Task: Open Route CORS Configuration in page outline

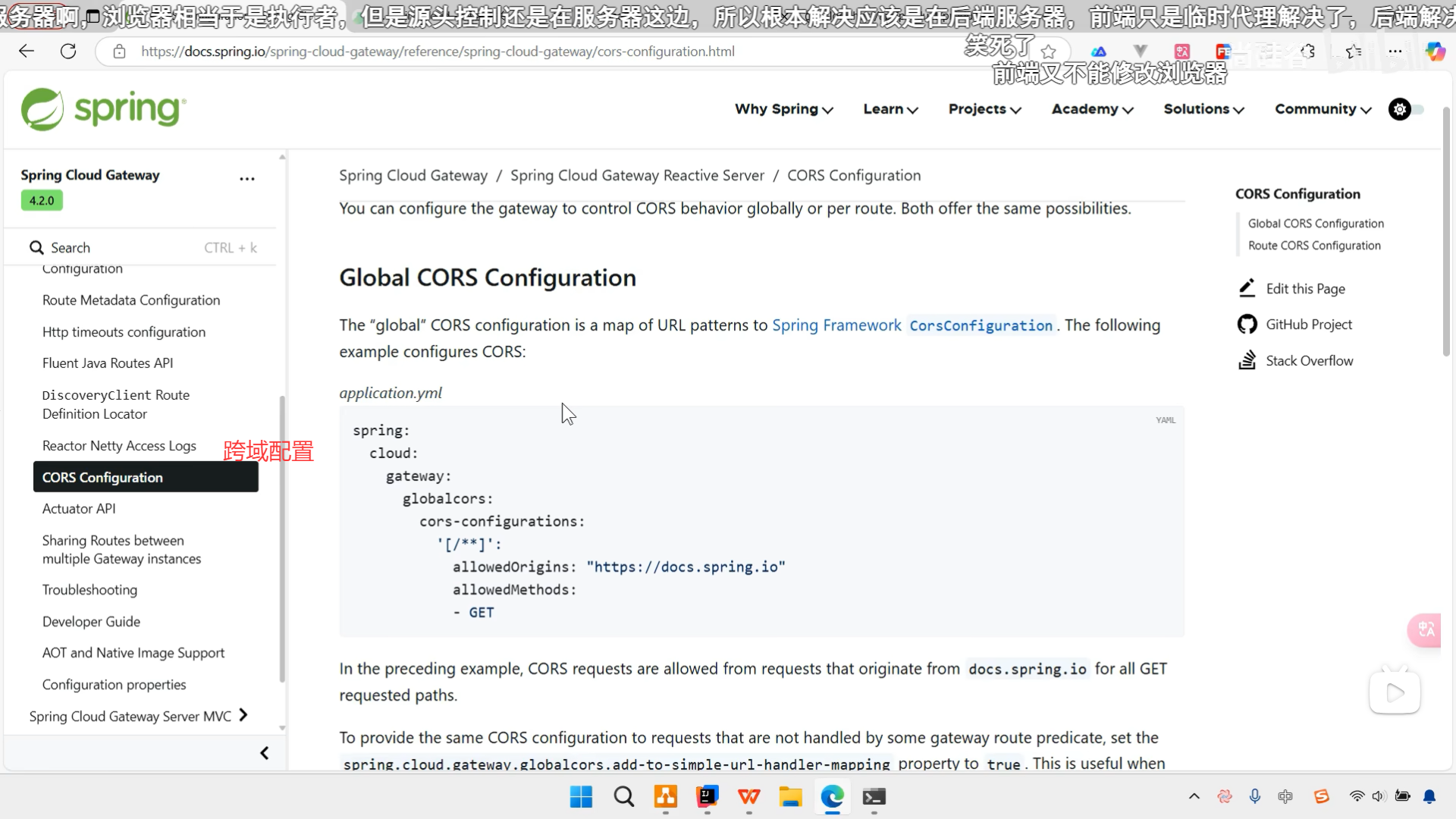Action: pyautogui.click(x=1314, y=246)
